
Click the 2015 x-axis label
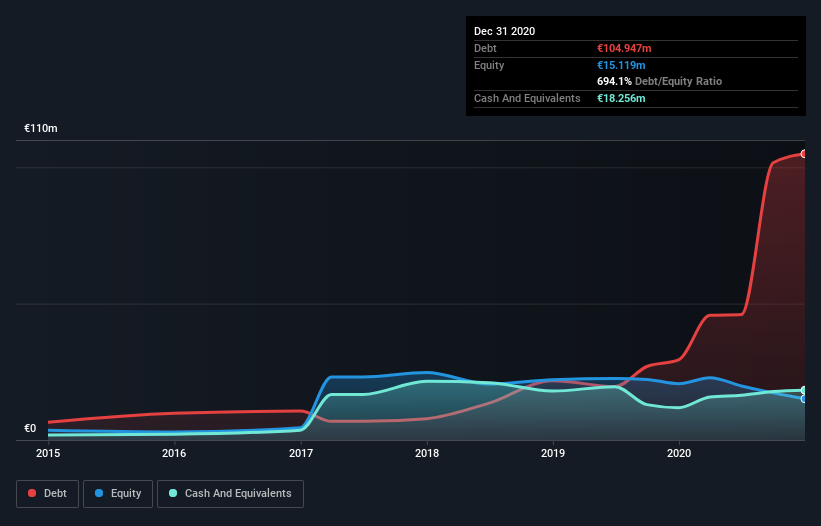click(x=48, y=453)
